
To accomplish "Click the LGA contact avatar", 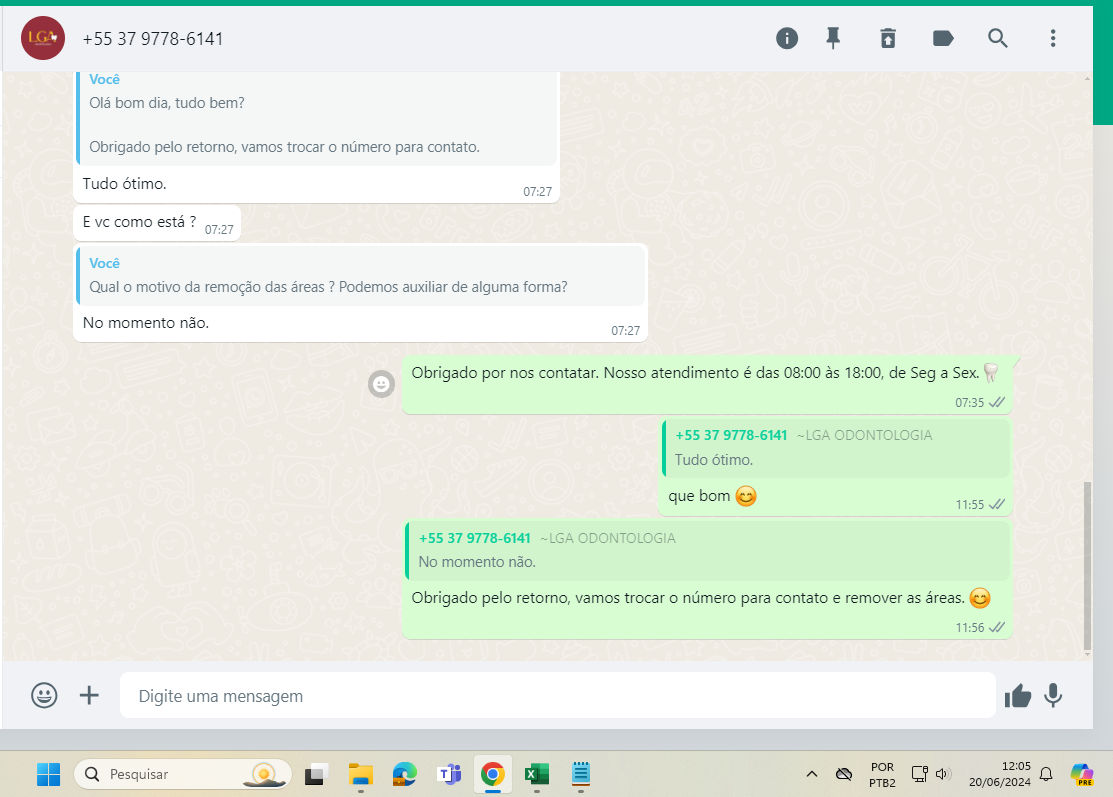I will point(43,38).
